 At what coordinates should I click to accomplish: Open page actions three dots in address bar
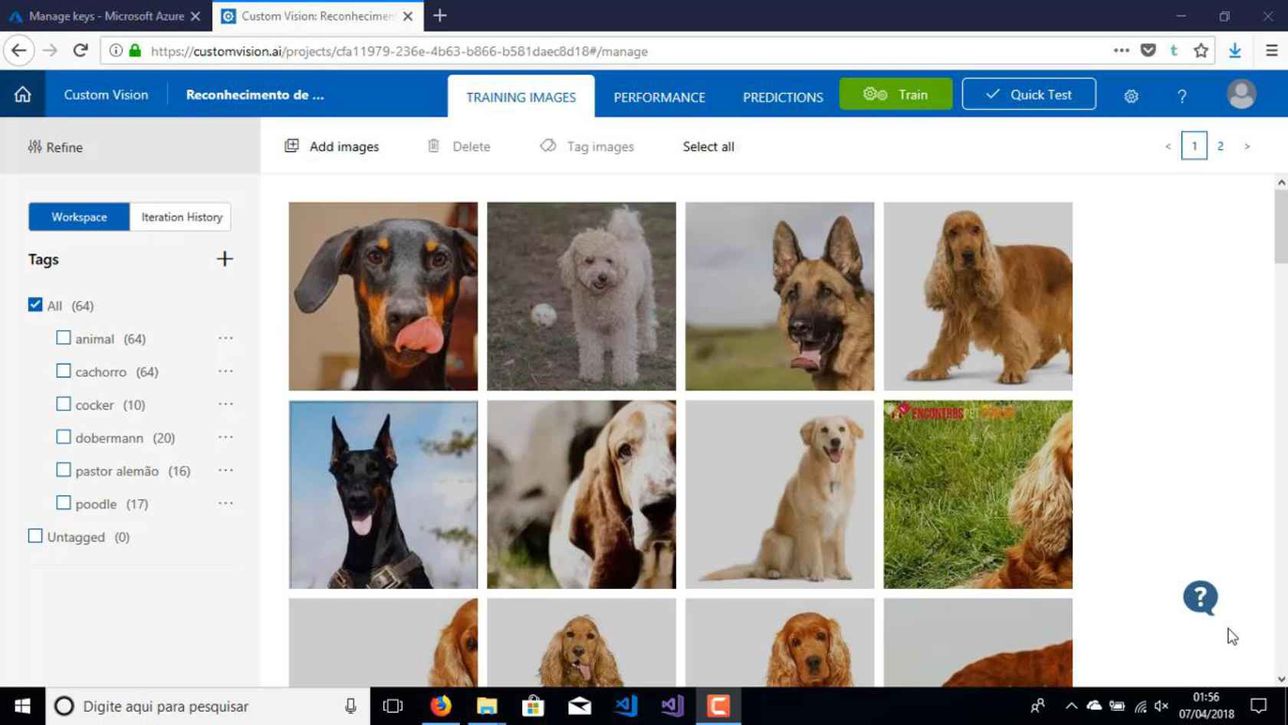point(1121,50)
